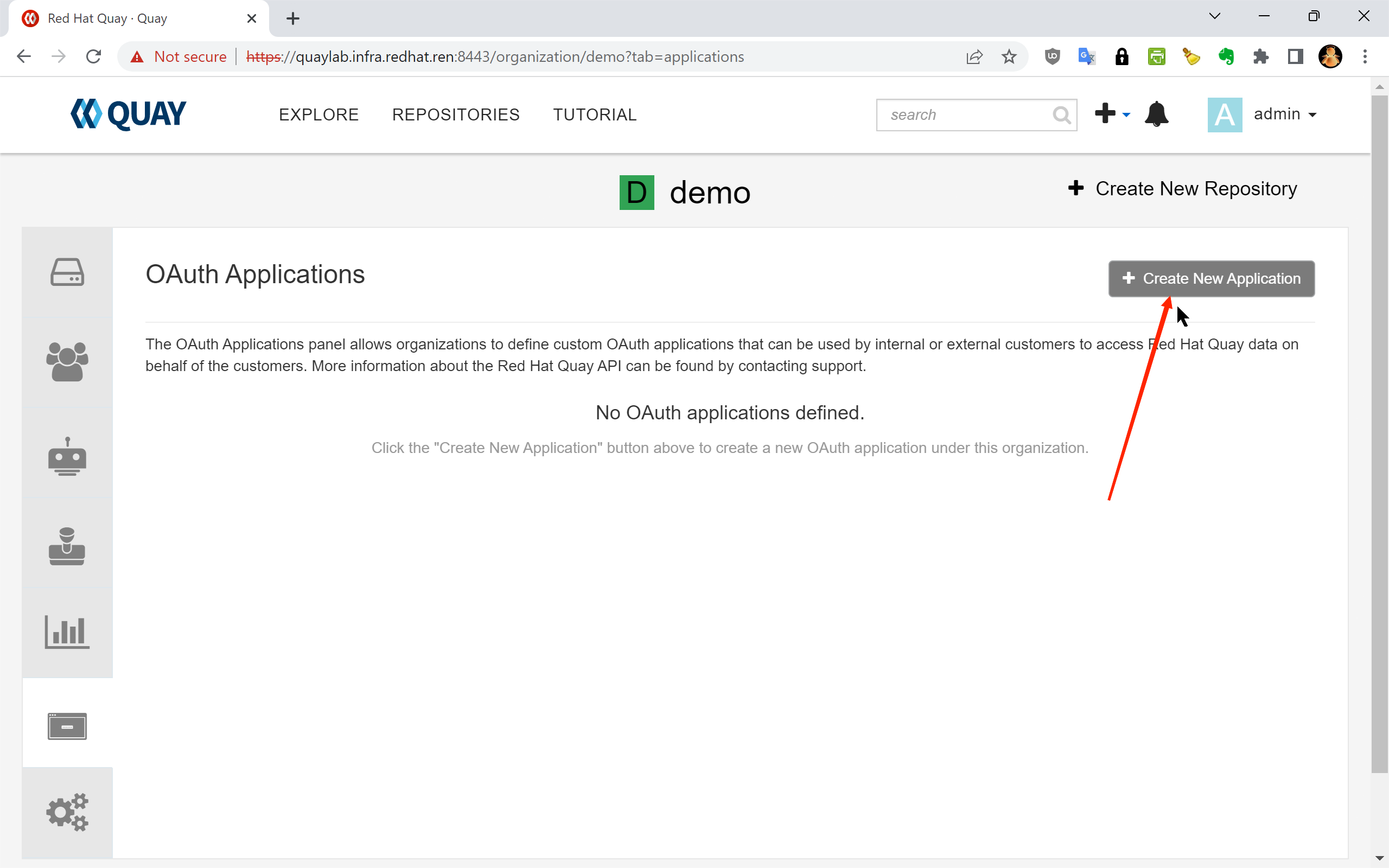Click the Quay logo
Viewport: 1389px width, 868px height.
click(x=129, y=114)
